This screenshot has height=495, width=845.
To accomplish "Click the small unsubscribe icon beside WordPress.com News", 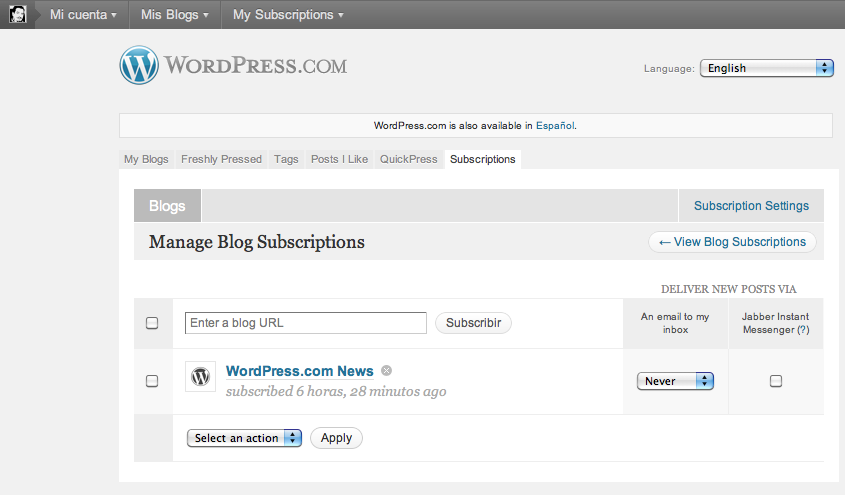I will click(x=386, y=371).
